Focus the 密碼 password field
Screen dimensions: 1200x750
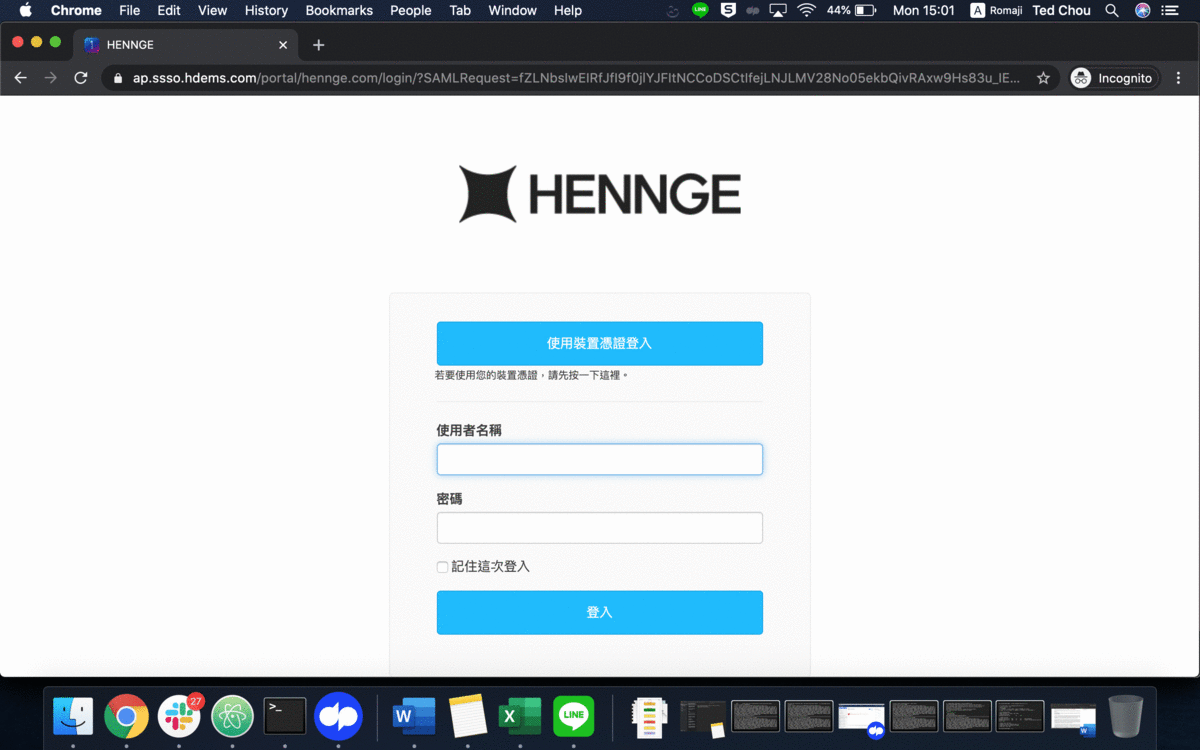(x=600, y=528)
